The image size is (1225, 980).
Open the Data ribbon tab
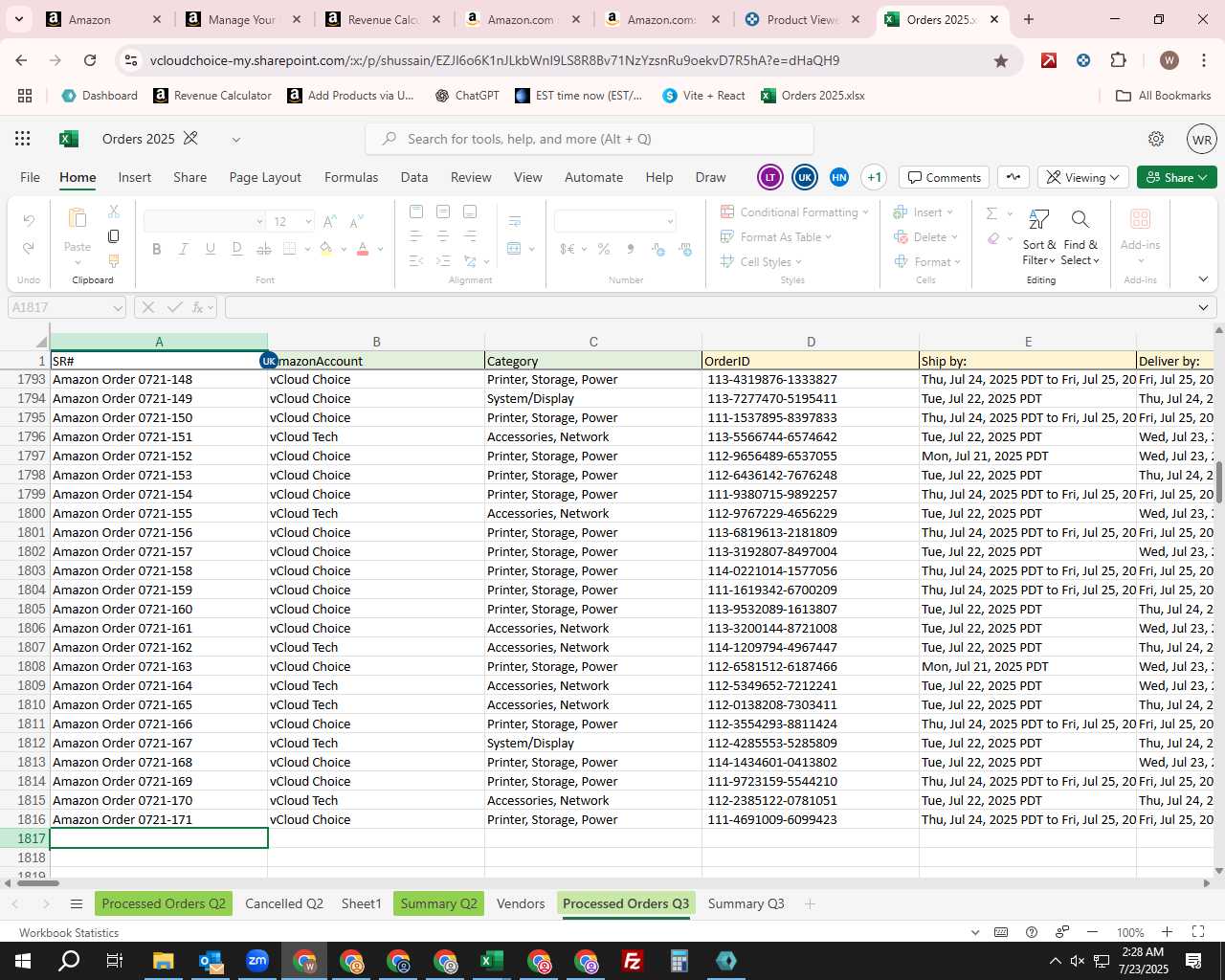pyautogui.click(x=414, y=177)
